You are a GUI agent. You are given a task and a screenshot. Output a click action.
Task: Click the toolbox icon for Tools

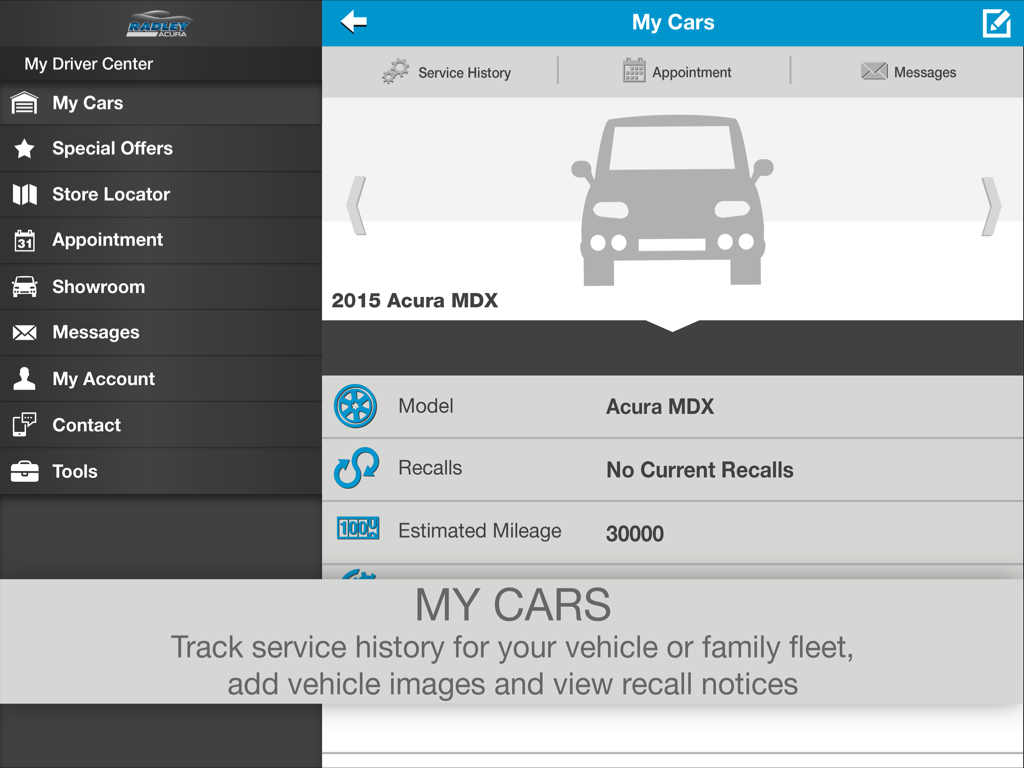(x=25, y=471)
